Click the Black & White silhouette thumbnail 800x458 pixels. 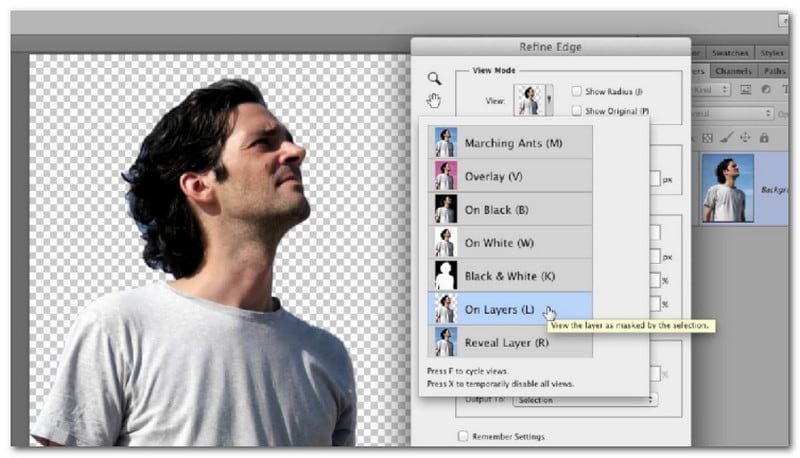(445, 275)
